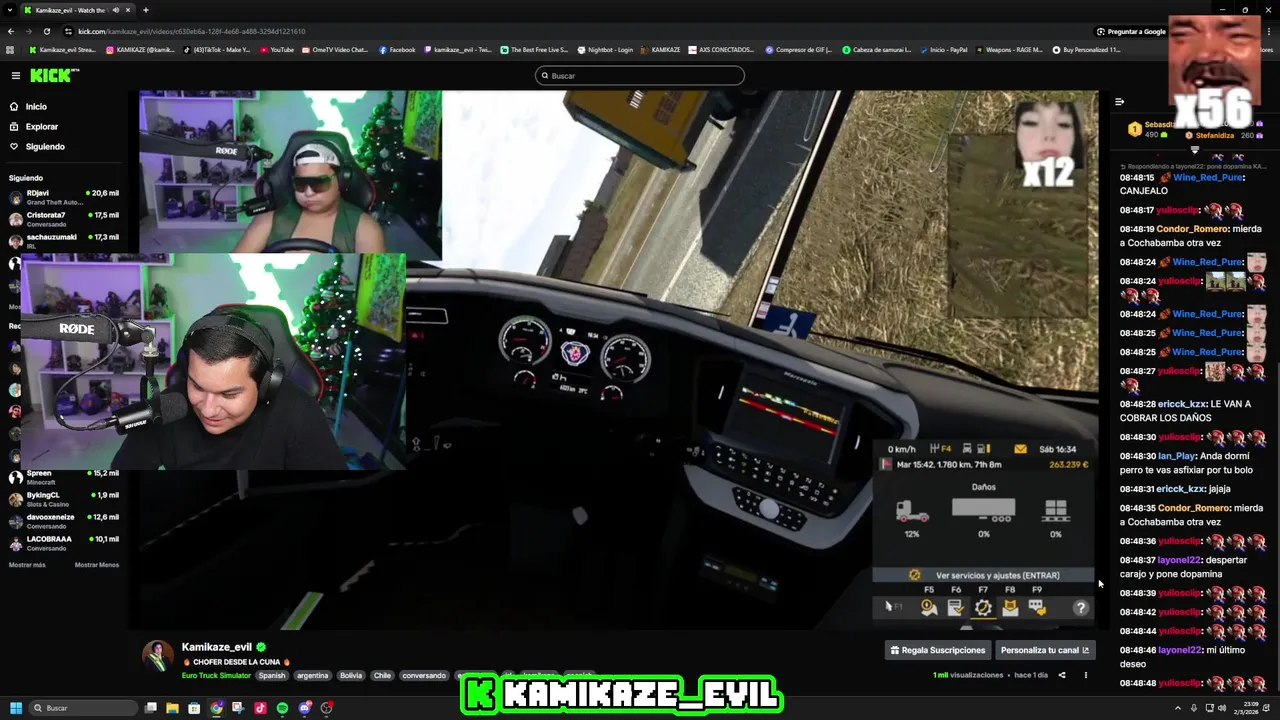Screen dimensions: 1280x720
Task: Click Personaliza tu canal button
Action: click(x=1045, y=650)
